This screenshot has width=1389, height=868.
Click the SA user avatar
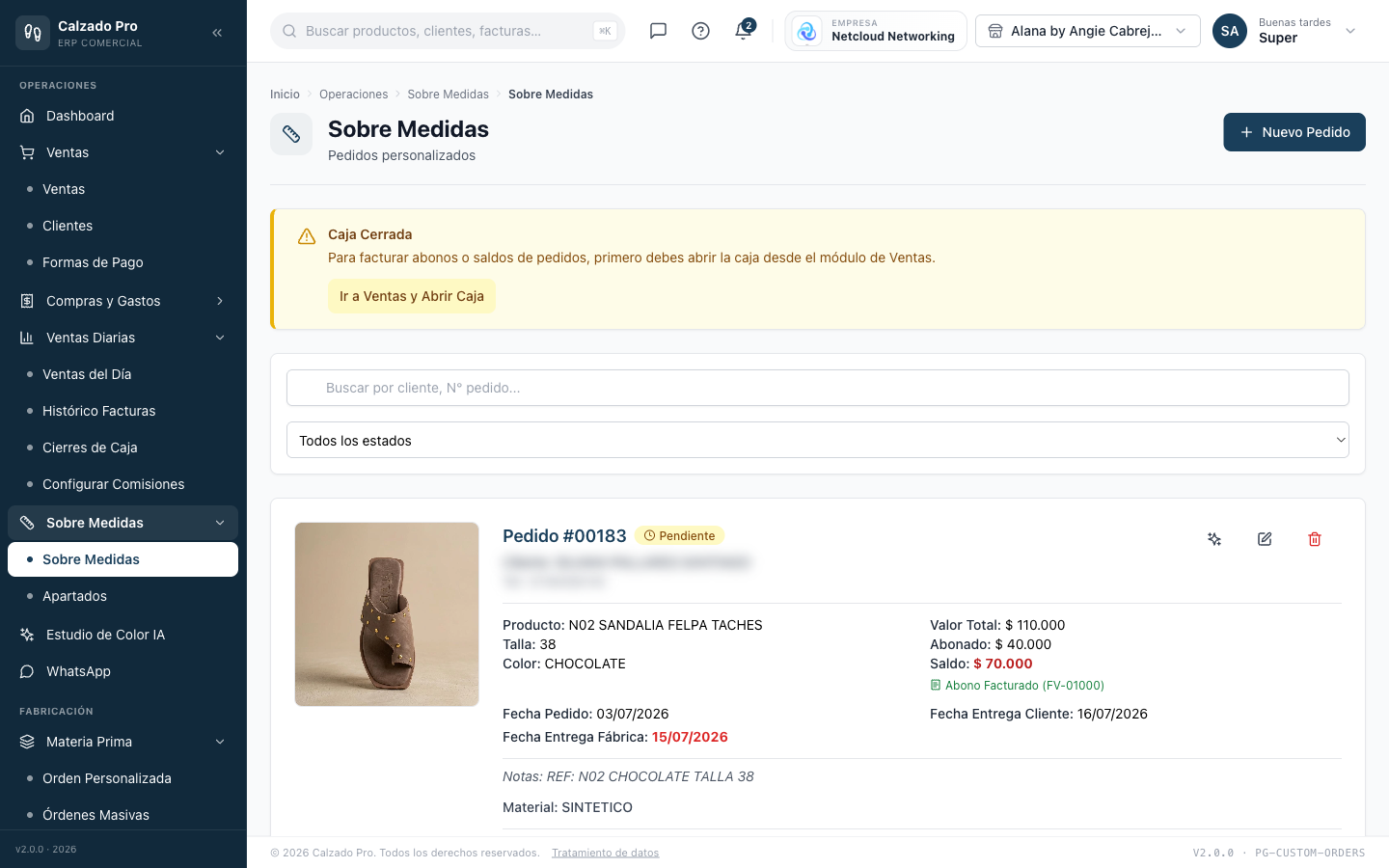pos(1230,31)
